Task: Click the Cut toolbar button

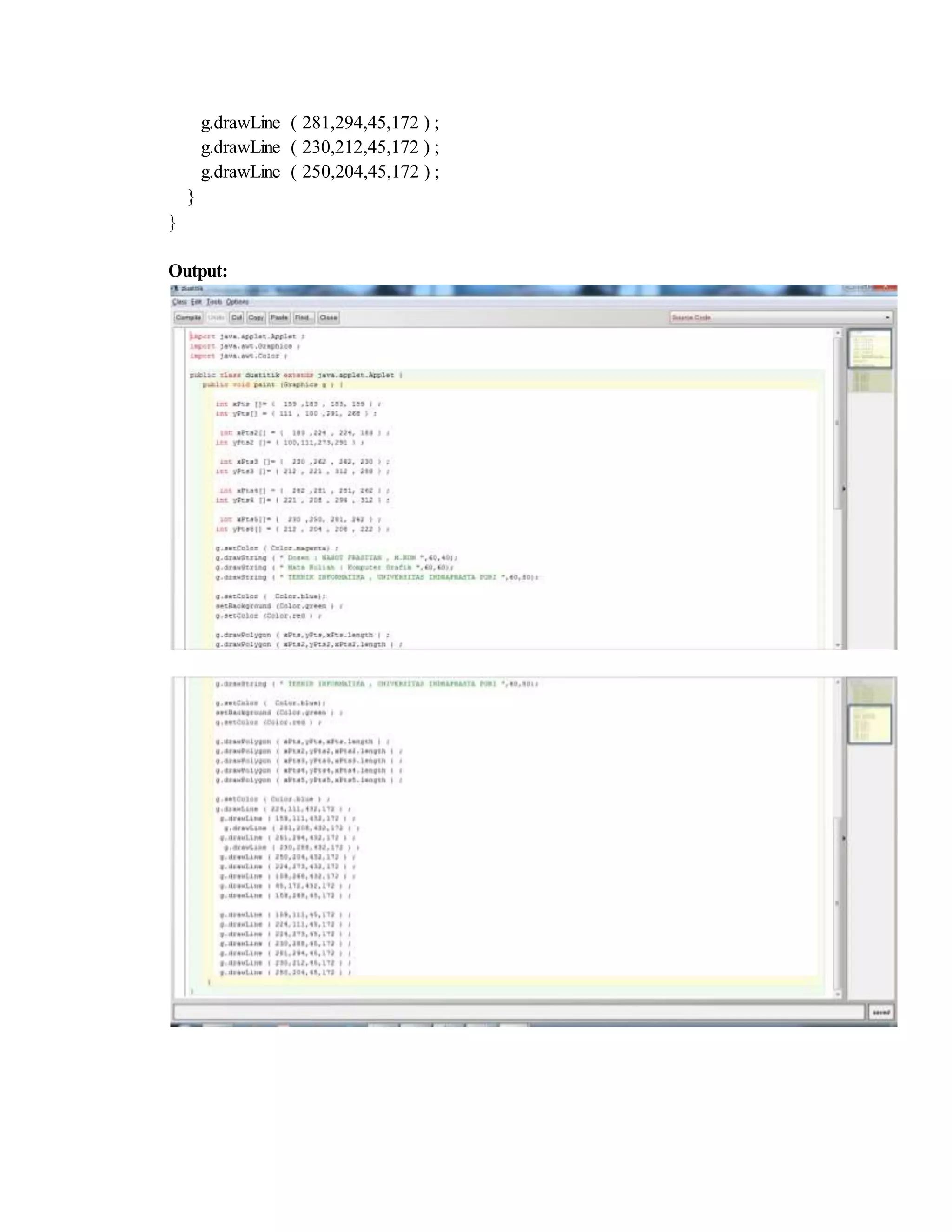Action: [237, 318]
